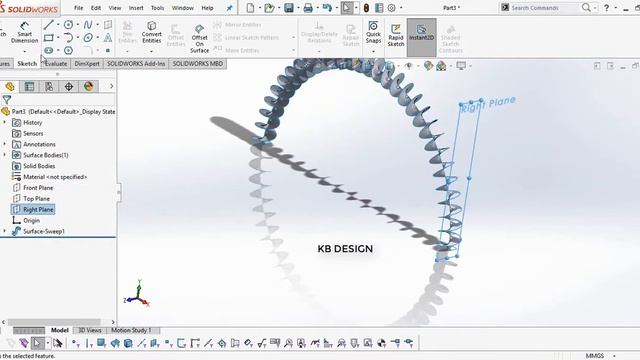Open the Quick Snaps dropdown arrow
Image resolution: width=640 pixels, height=360 pixels.
click(373, 51)
